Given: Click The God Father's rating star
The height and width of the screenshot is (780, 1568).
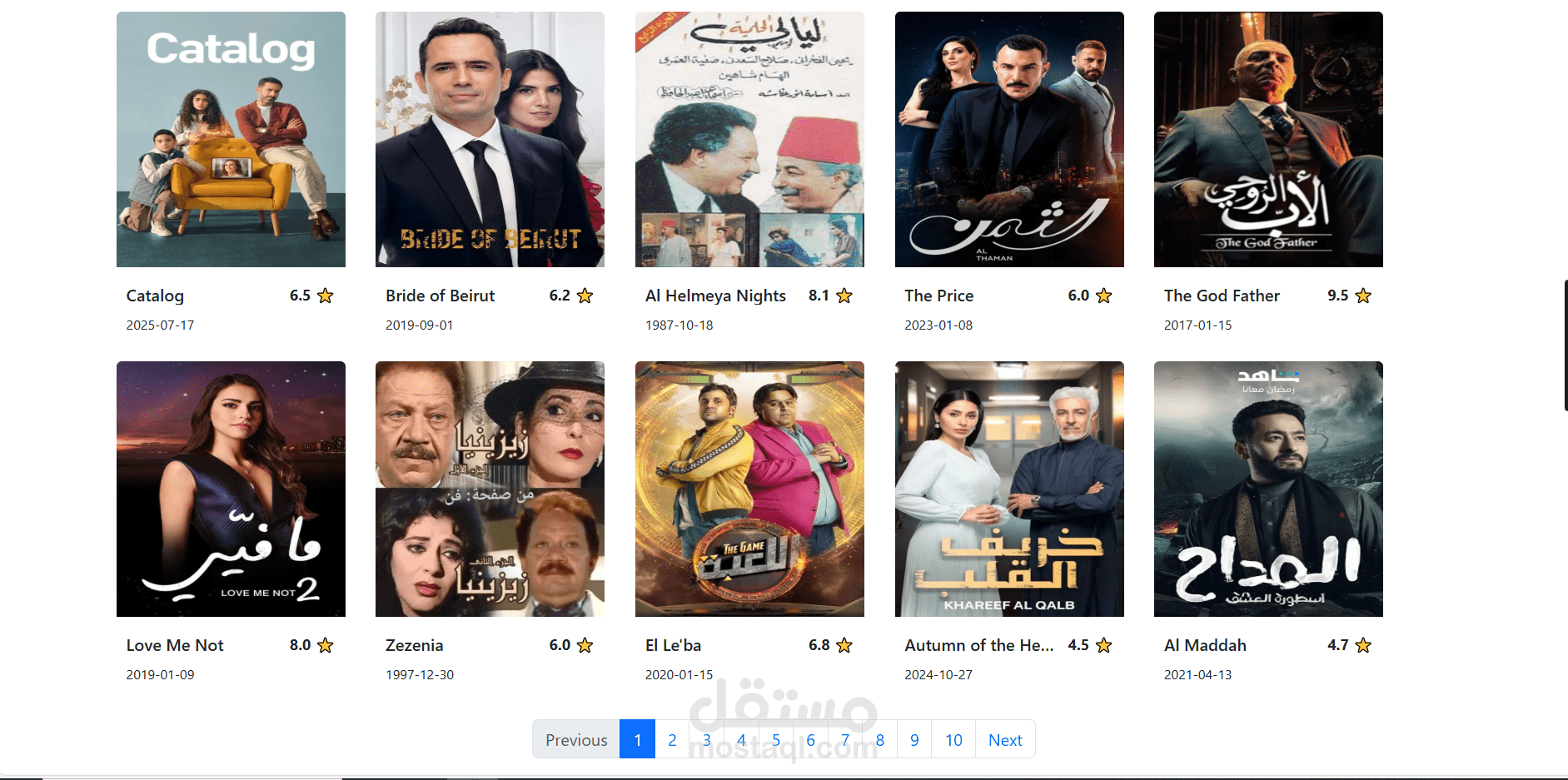Looking at the screenshot, I should pyautogui.click(x=1363, y=296).
